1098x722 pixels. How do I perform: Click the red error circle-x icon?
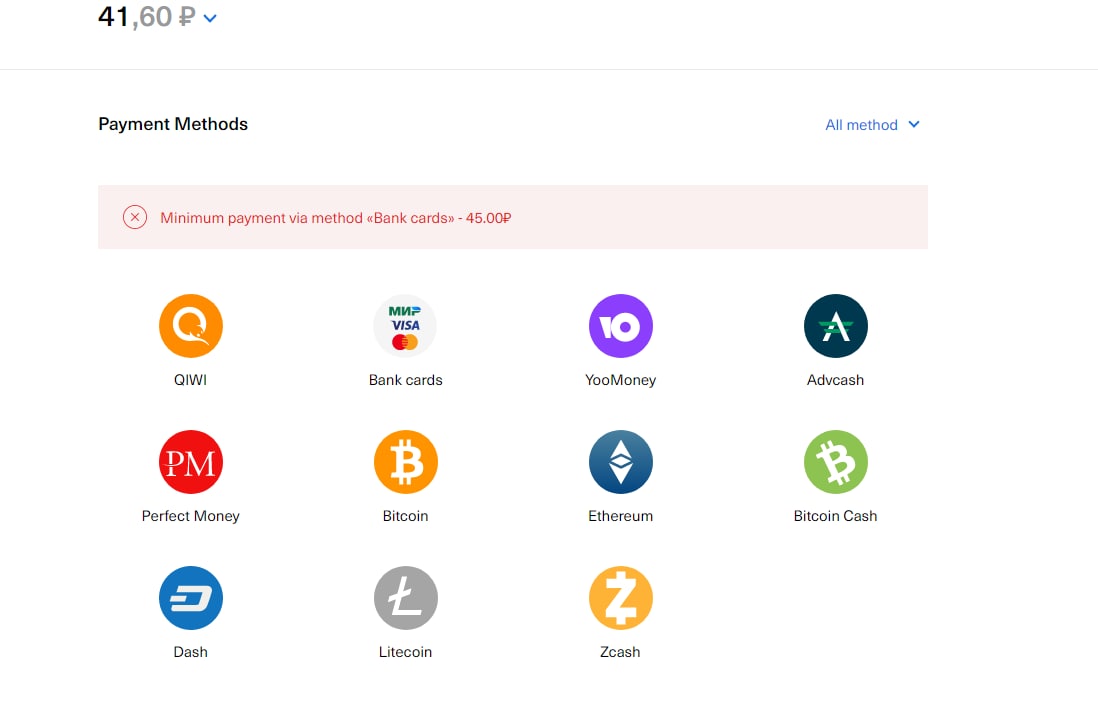coord(134,217)
